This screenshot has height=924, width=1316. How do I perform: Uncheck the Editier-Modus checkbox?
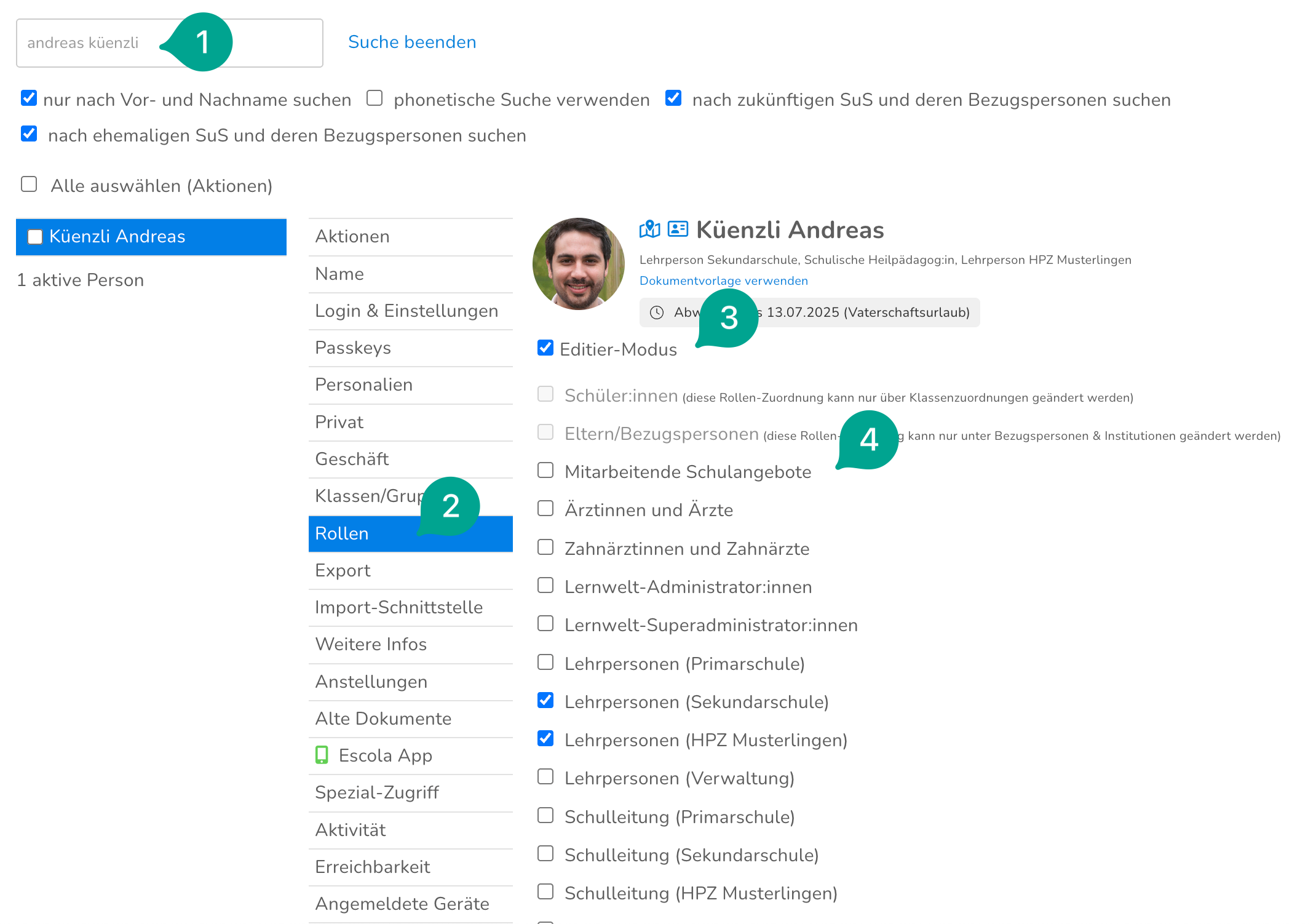pyautogui.click(x=545, y=348)
